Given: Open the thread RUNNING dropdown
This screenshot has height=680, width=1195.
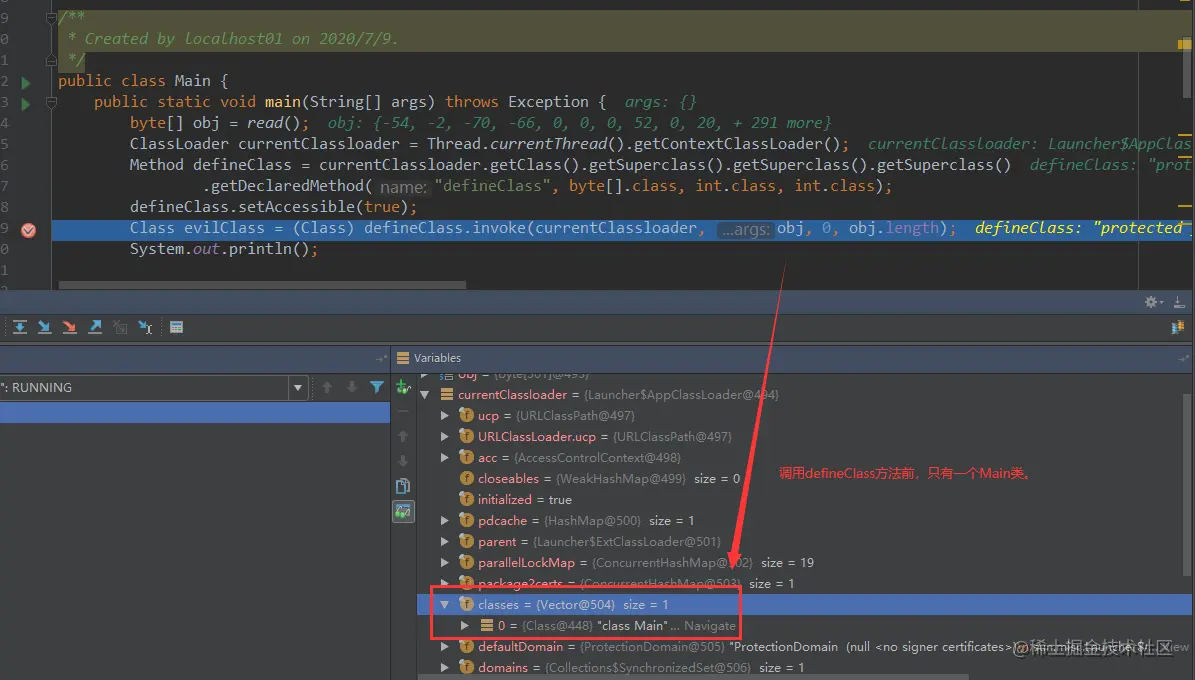Looking at the screenshot, I should point(298,387).
